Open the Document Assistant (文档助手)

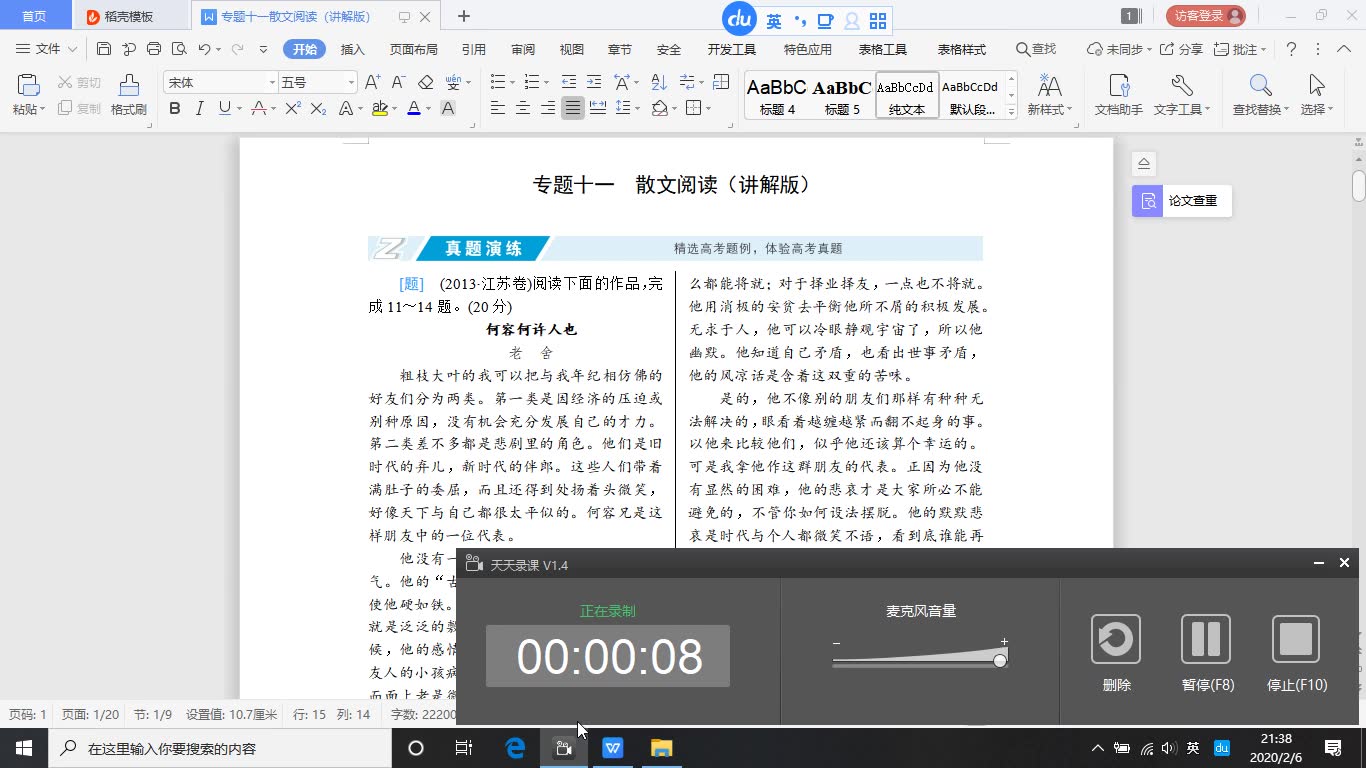[1118, 95]
